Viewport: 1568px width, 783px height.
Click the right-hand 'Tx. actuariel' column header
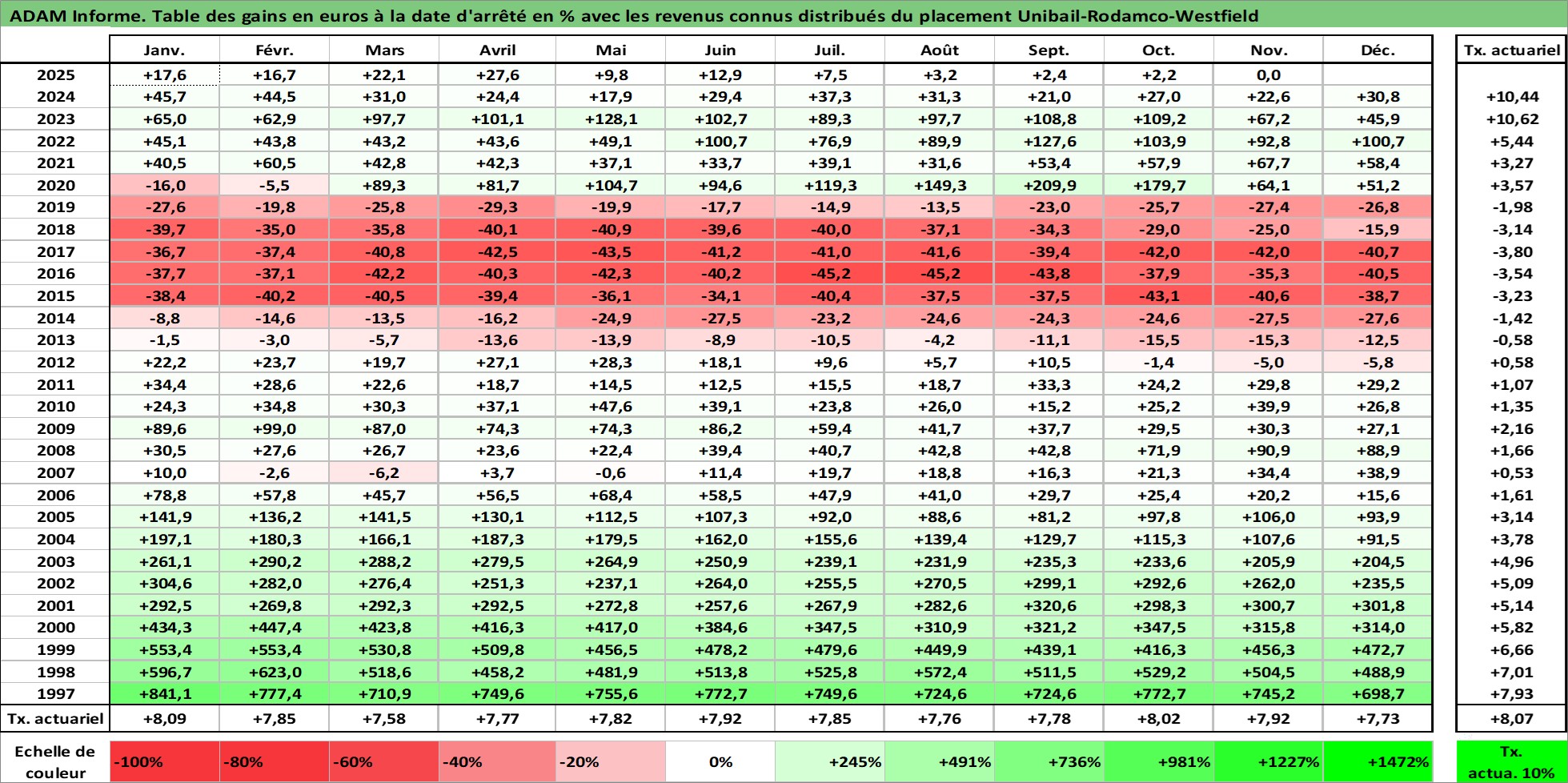(x=1511, y=50)
